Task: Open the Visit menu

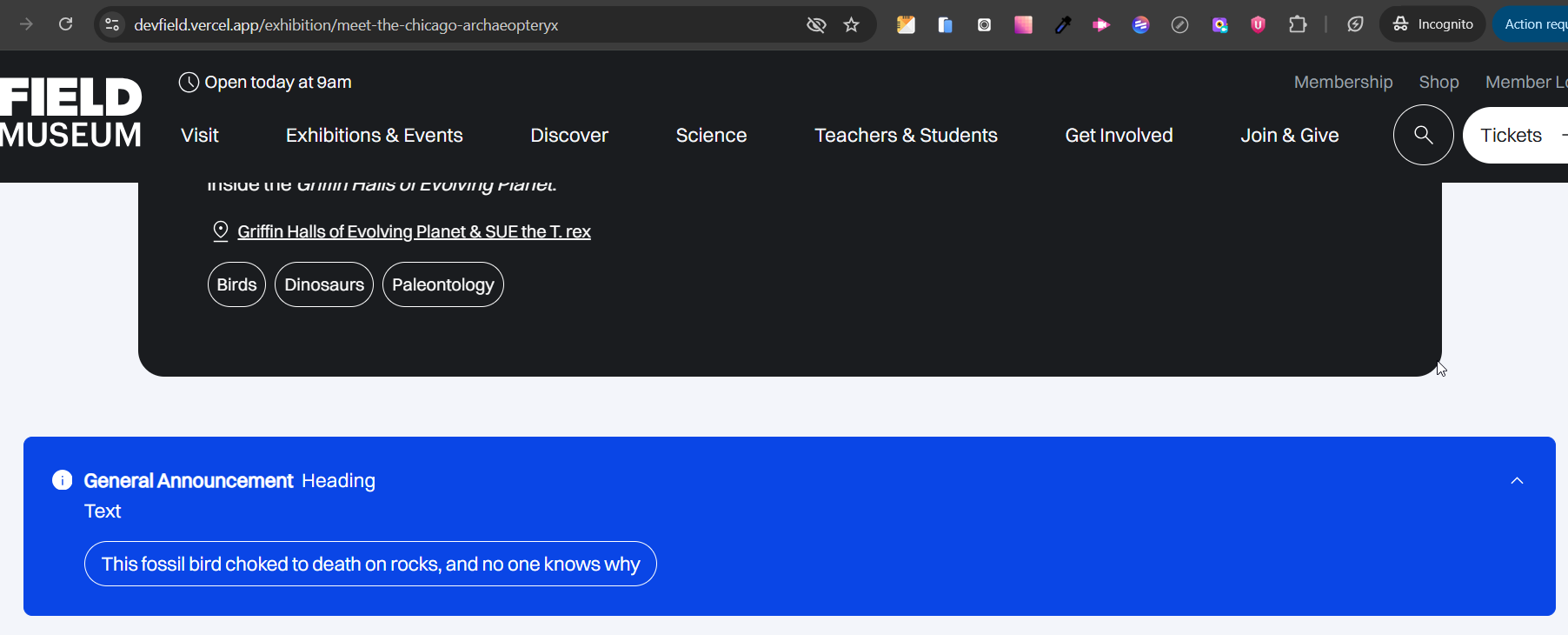Action: [200, 136]
